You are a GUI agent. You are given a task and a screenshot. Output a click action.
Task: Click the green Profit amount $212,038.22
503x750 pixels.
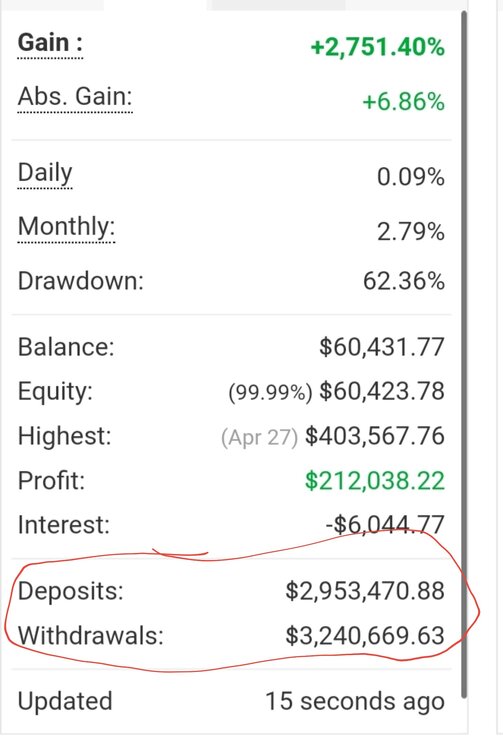coord(375,481)
